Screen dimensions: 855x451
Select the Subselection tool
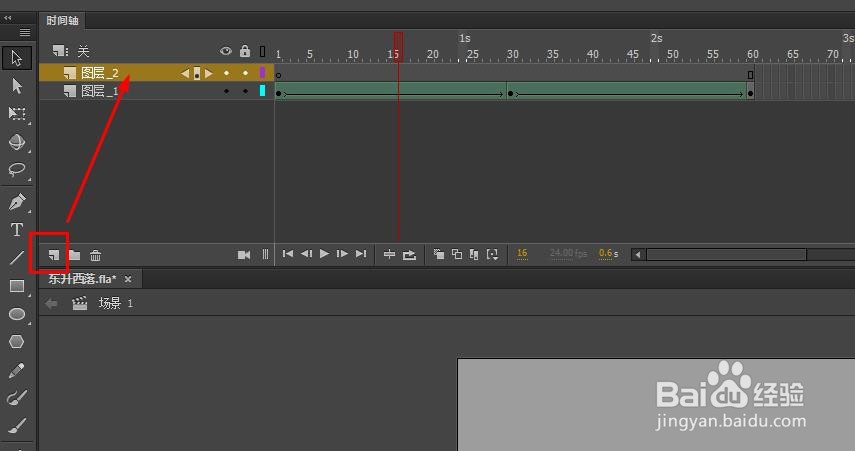coord(17,86)
